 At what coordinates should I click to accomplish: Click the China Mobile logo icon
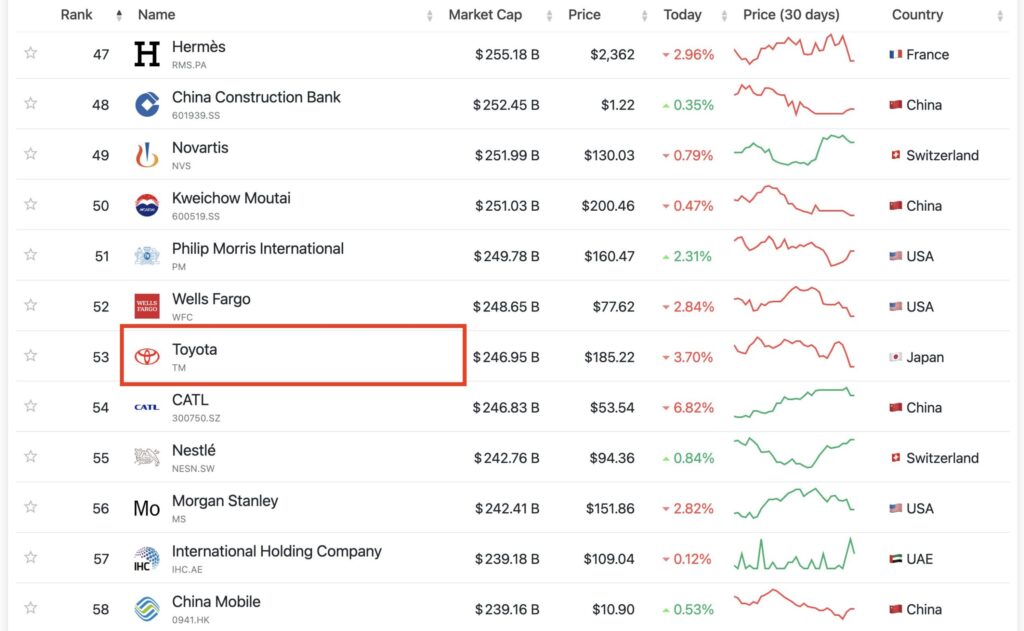147,609
